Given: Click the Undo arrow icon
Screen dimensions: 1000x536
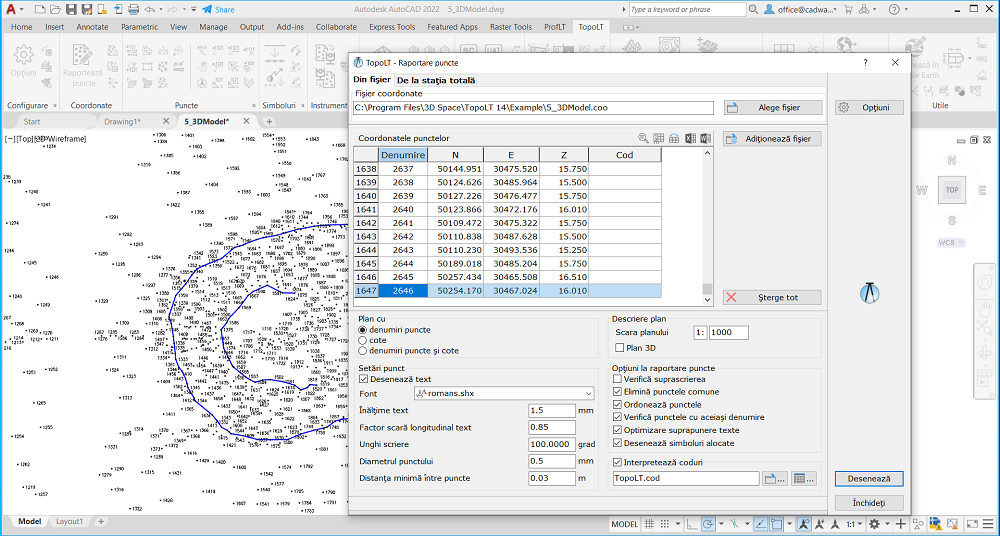Looking at the screenshot, I should [x=150, y=10].
